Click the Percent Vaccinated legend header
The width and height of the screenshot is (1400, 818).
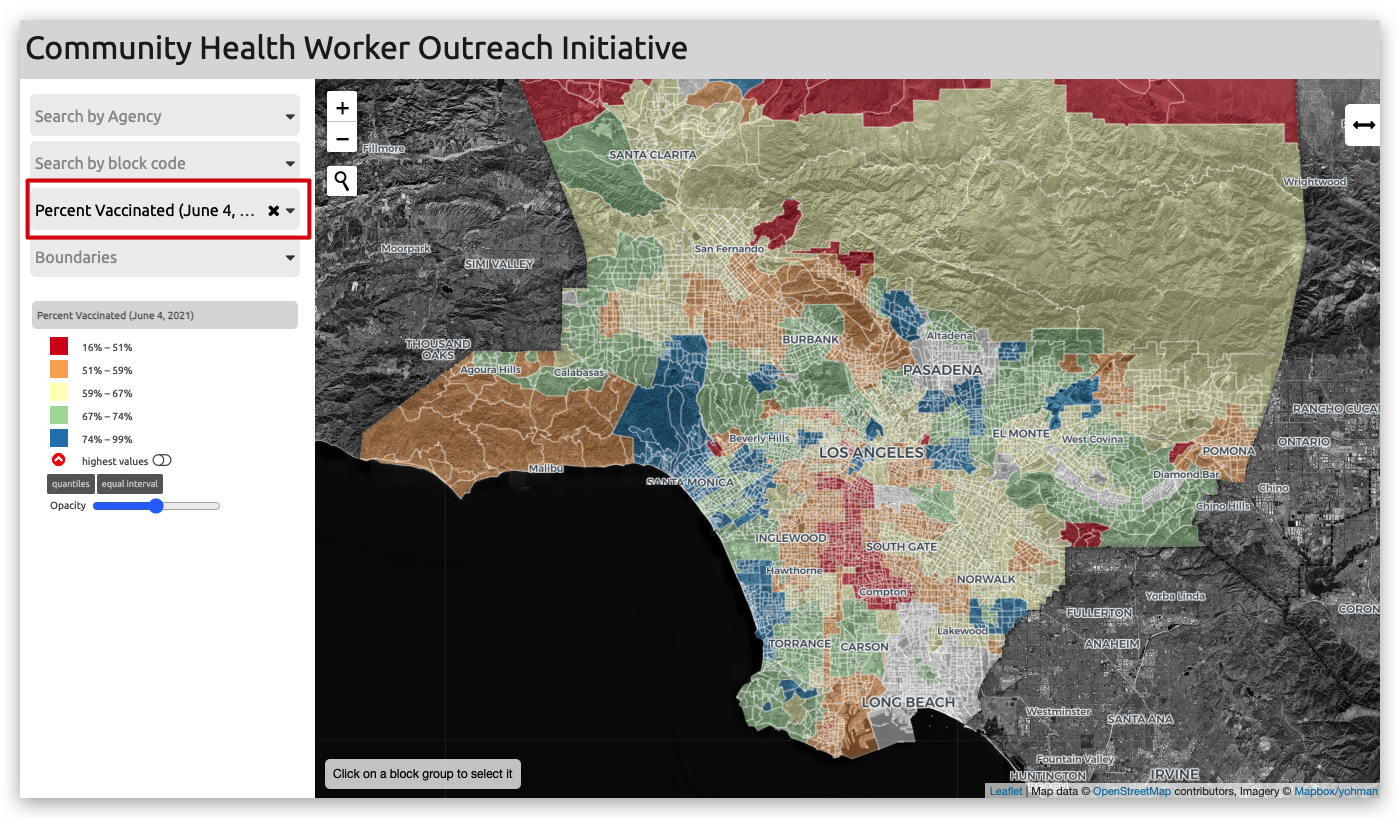click(x=165, y=315)
